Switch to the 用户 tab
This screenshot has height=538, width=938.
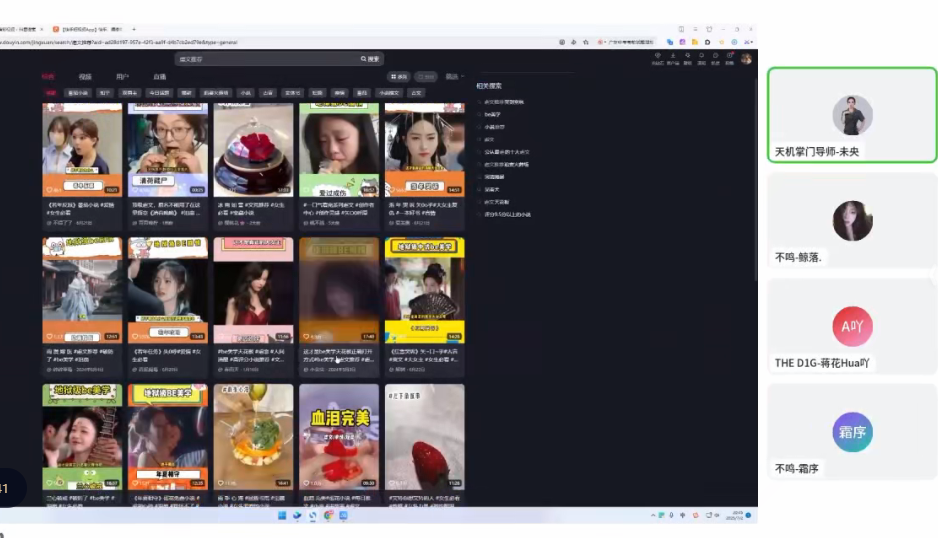pyautogui.click(x=122, y=76)
